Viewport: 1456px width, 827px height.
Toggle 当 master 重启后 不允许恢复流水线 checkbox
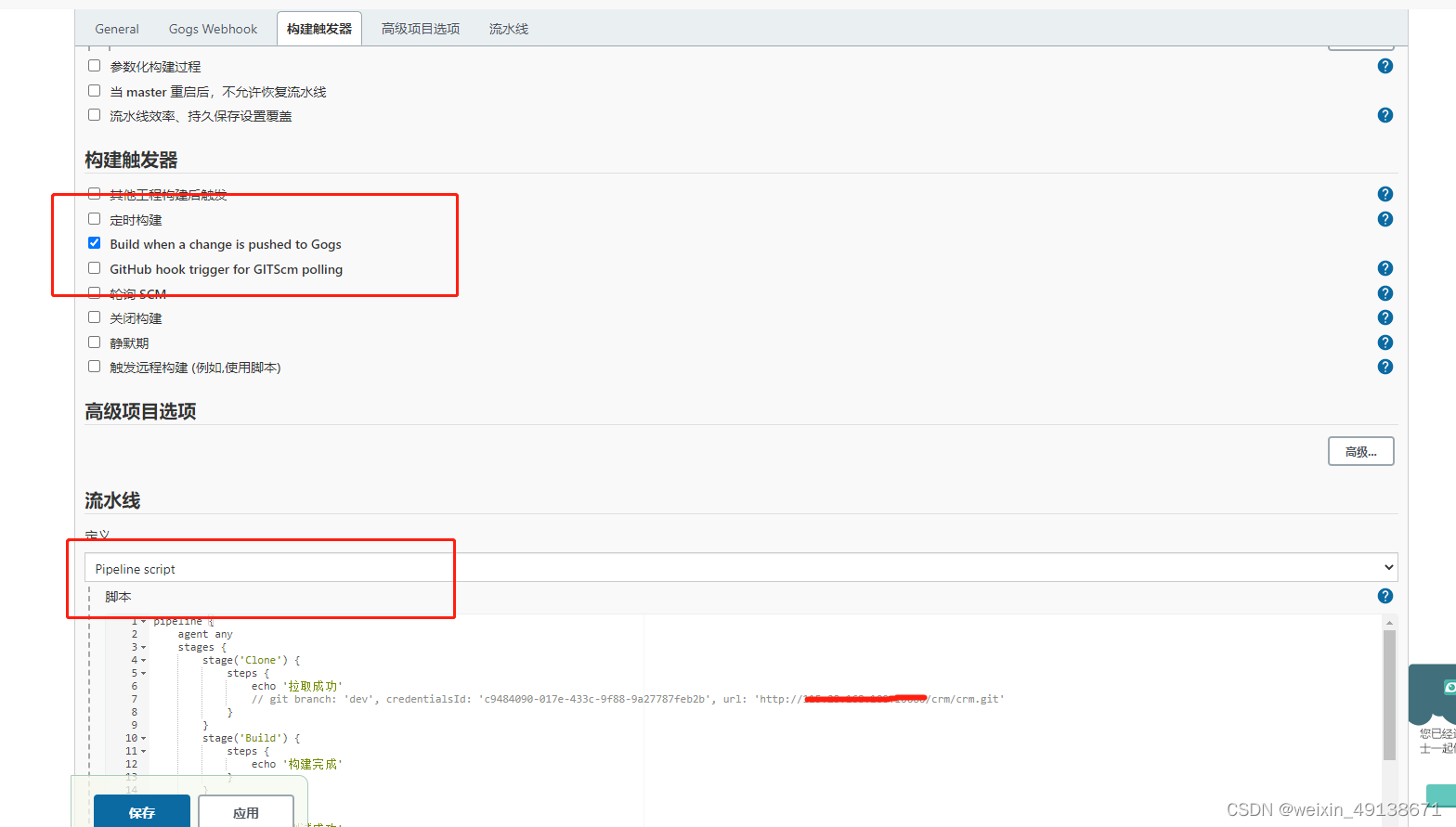click(x=94, y=91)
